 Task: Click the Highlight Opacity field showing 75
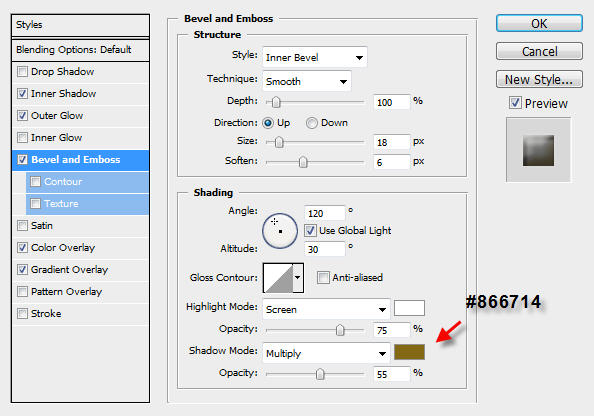[x=392, y=330]
